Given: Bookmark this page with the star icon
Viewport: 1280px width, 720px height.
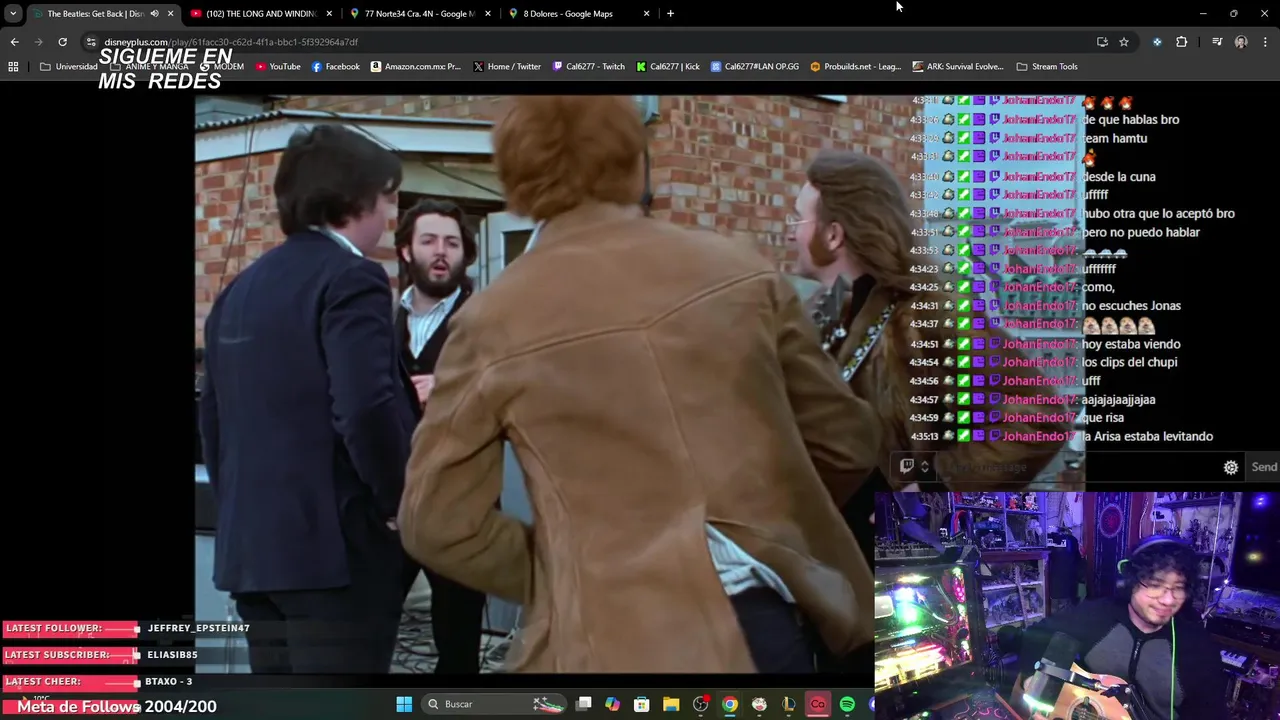Looking at the screenshot, I should (x=1124, y=42).
